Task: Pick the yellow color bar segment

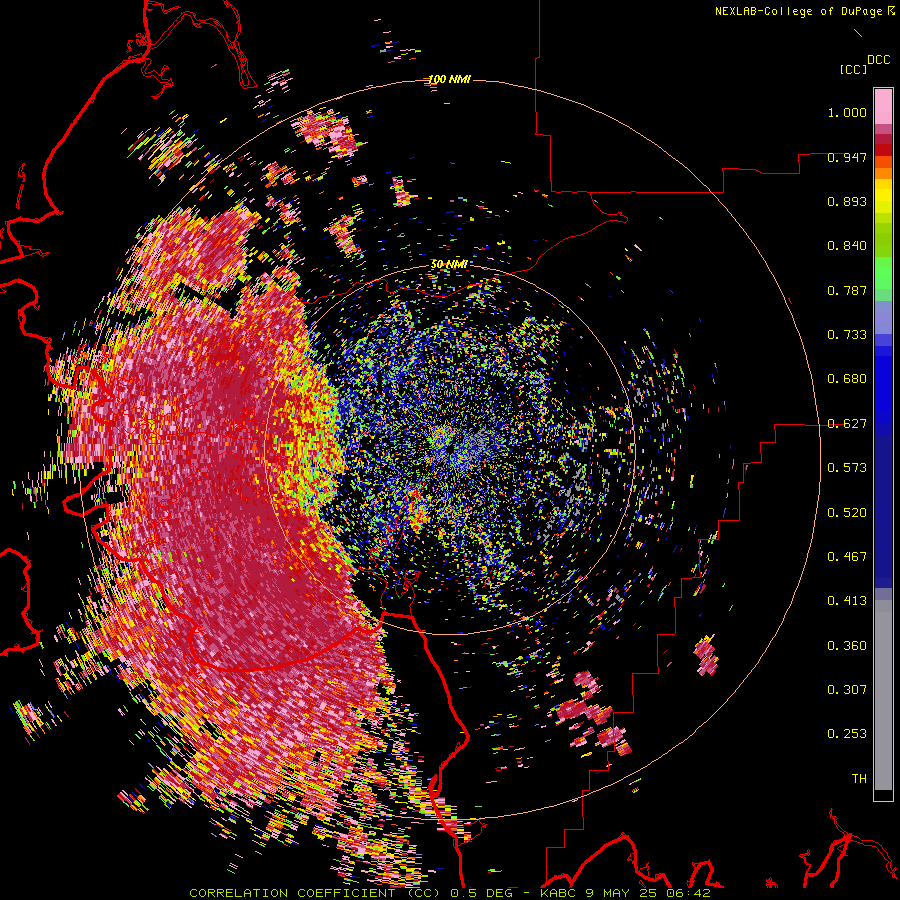Action: pyautogui.click(x=883, y=197)
